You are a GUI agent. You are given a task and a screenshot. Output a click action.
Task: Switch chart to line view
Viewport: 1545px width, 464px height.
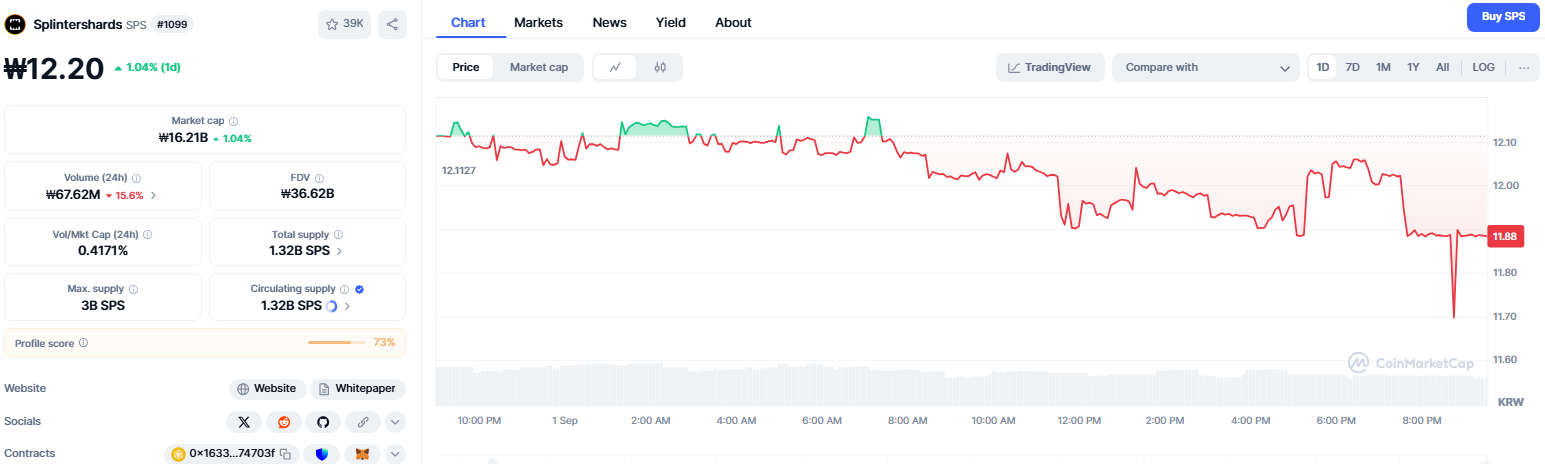pyautogui.click(x=616, y=67)
